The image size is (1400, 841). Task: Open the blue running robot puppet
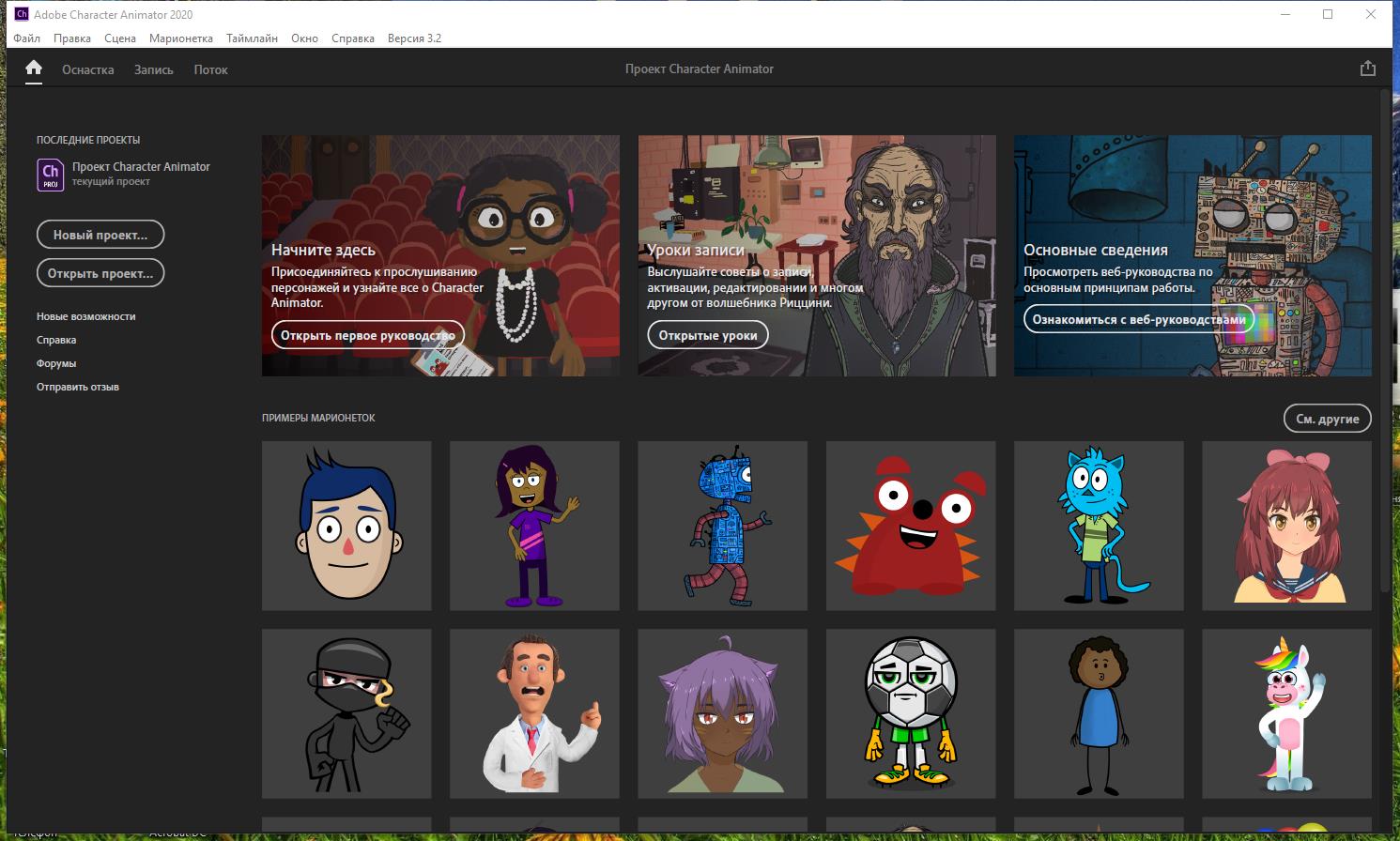click(x=723, y=526)
